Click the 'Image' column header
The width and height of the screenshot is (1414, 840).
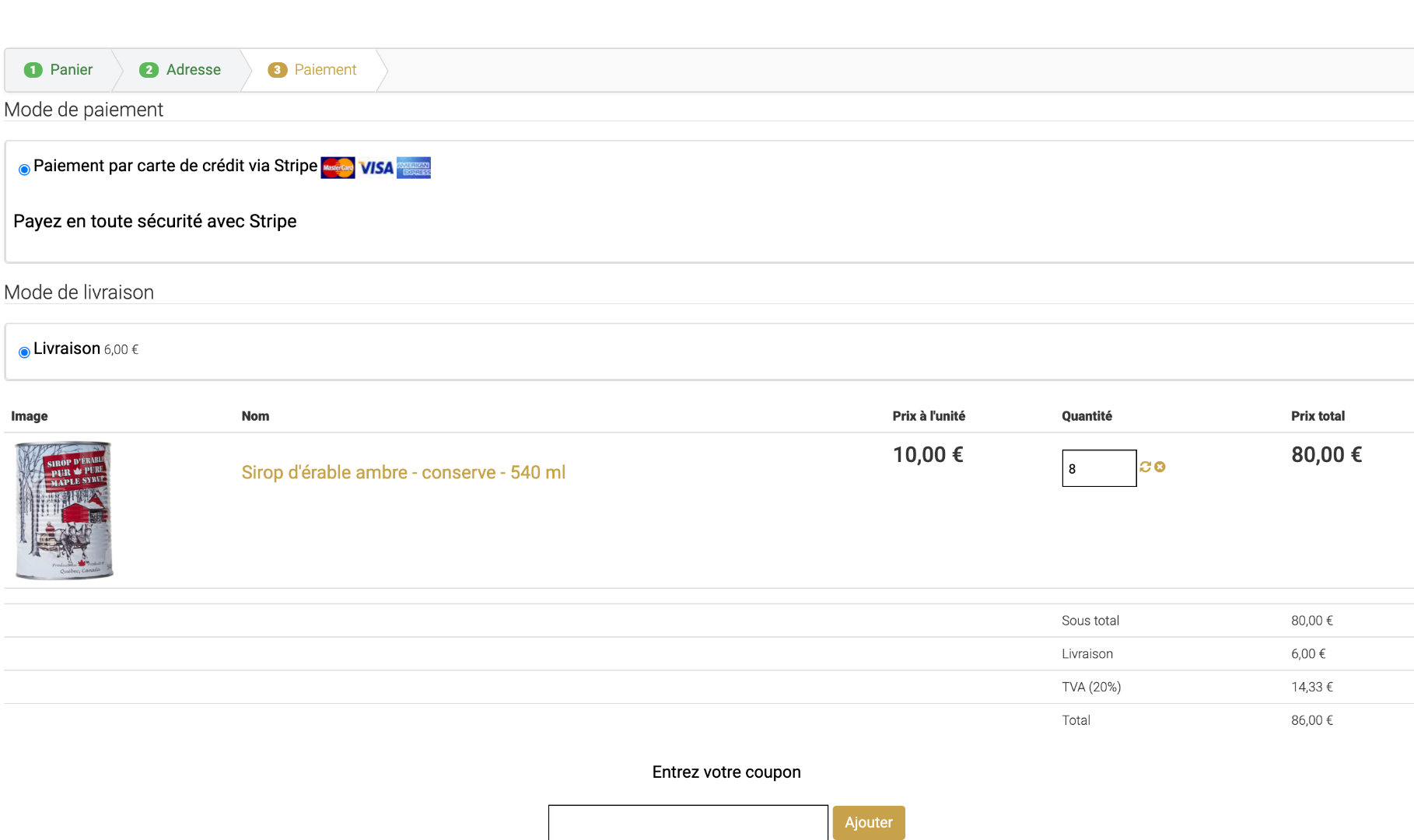(30, 416)
